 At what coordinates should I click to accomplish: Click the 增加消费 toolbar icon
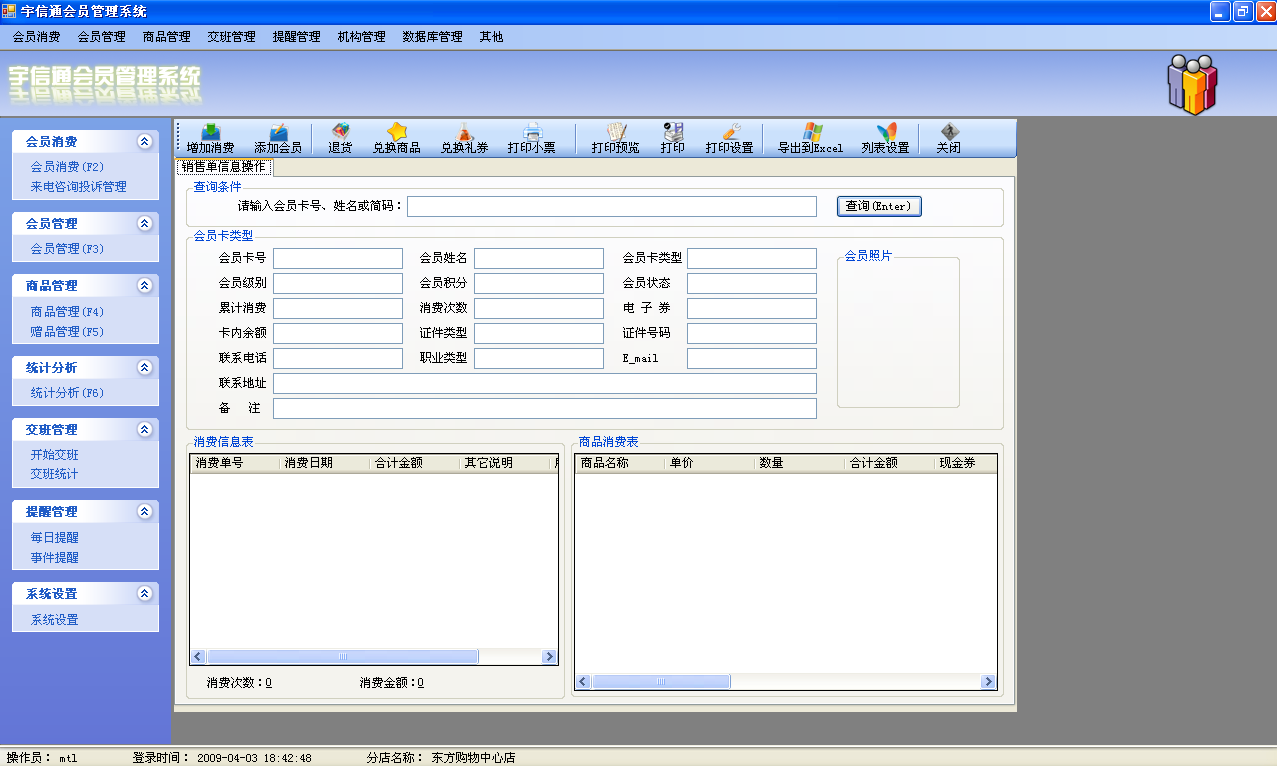pos(210,133)
